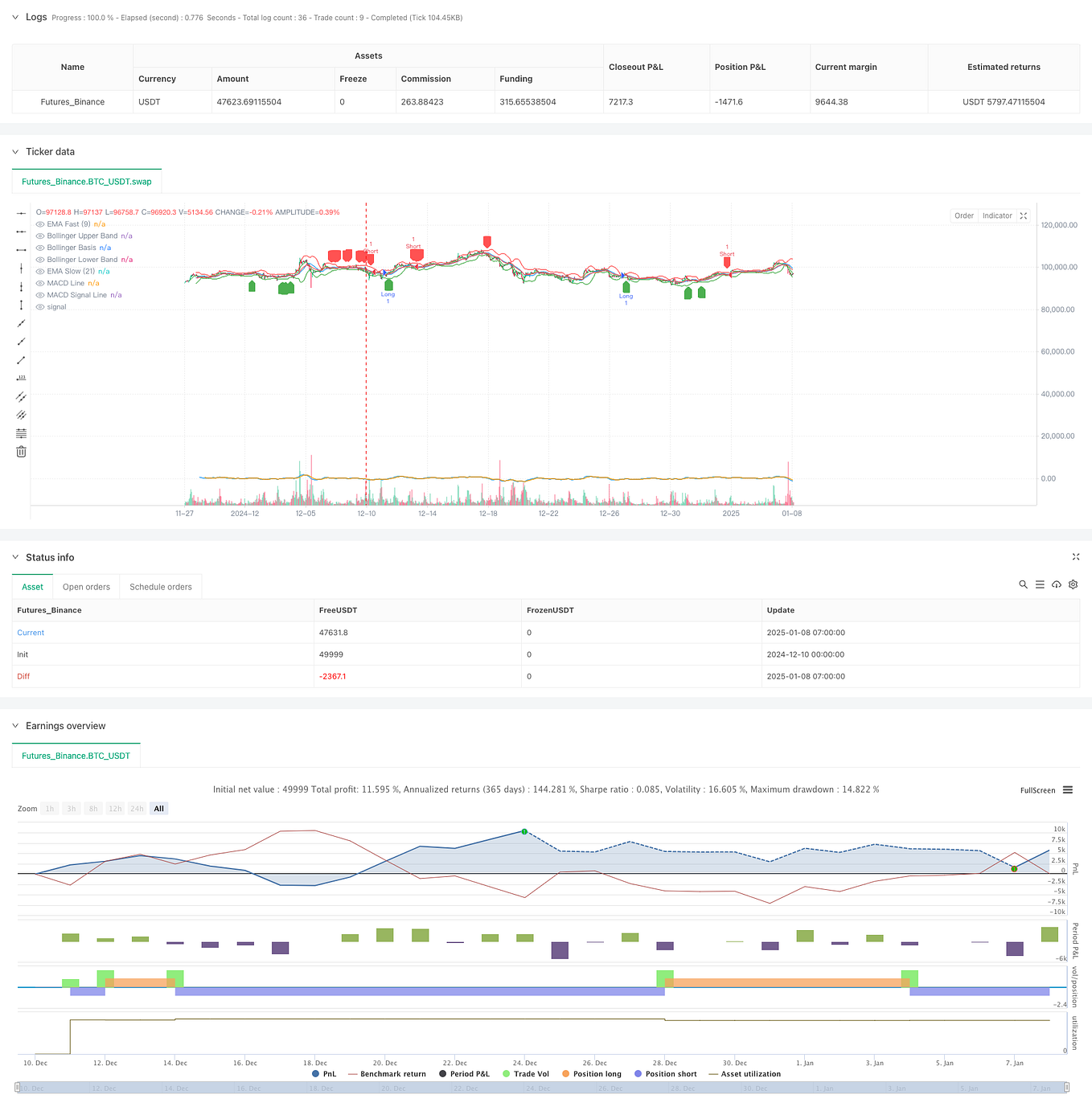This screenshot has height=1111, width=1092.
Task: Collapse the Ticker data section
Action: coord(14,151)
